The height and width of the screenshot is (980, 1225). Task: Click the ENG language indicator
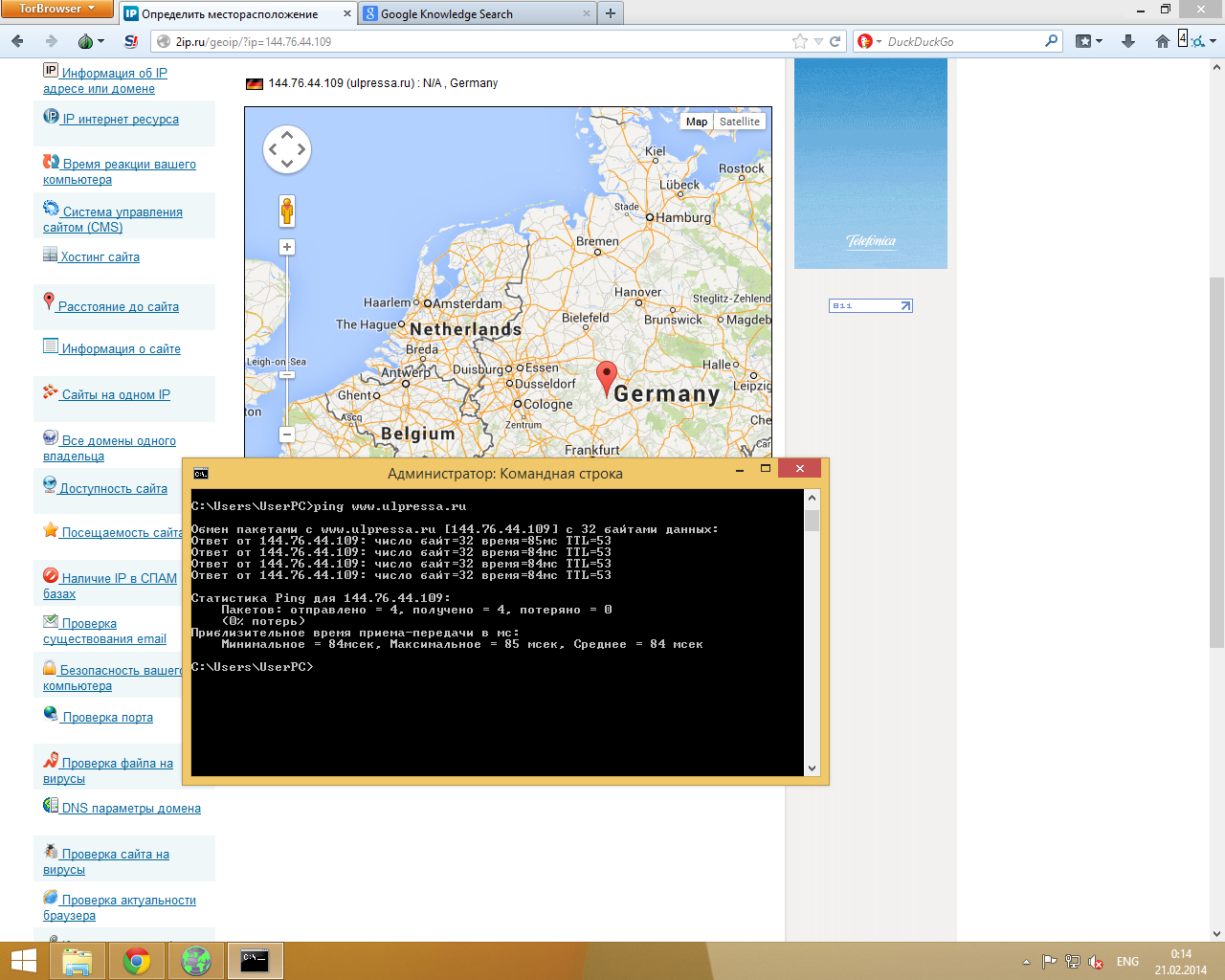(x=1127, y=962)
